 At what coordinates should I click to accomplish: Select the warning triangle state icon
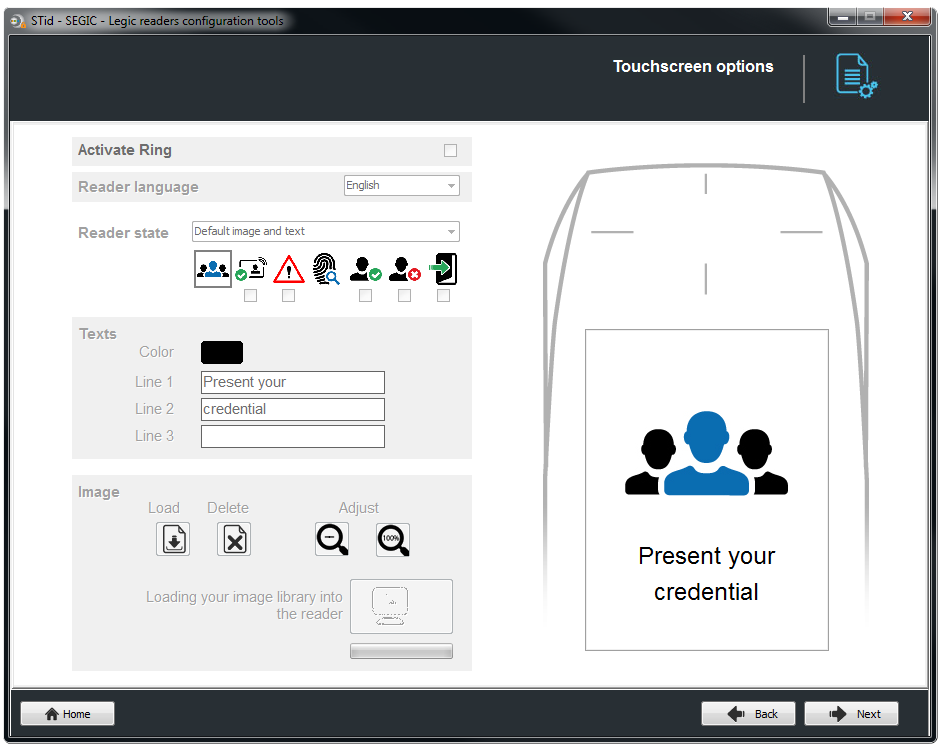289,269
